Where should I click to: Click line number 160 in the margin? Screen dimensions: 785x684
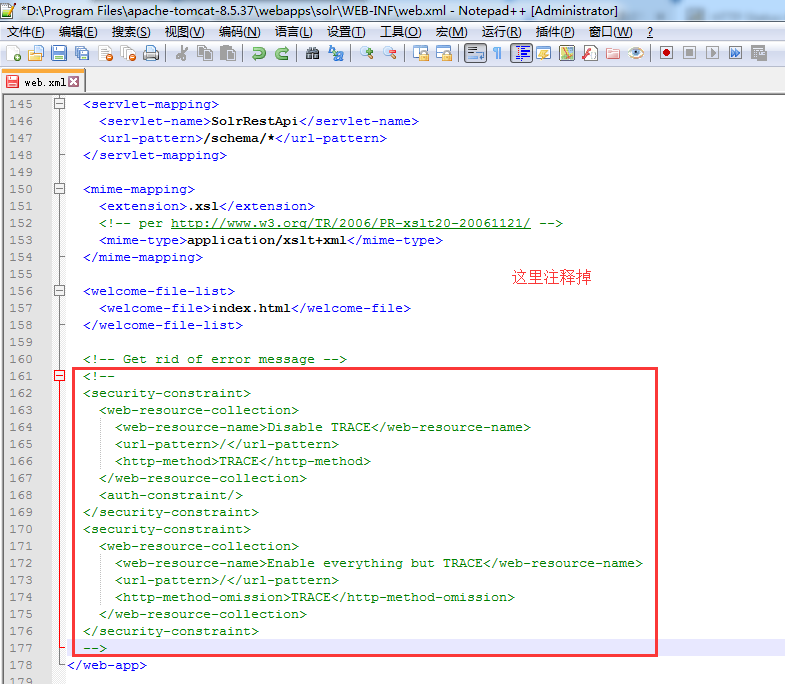coord(21,359)
